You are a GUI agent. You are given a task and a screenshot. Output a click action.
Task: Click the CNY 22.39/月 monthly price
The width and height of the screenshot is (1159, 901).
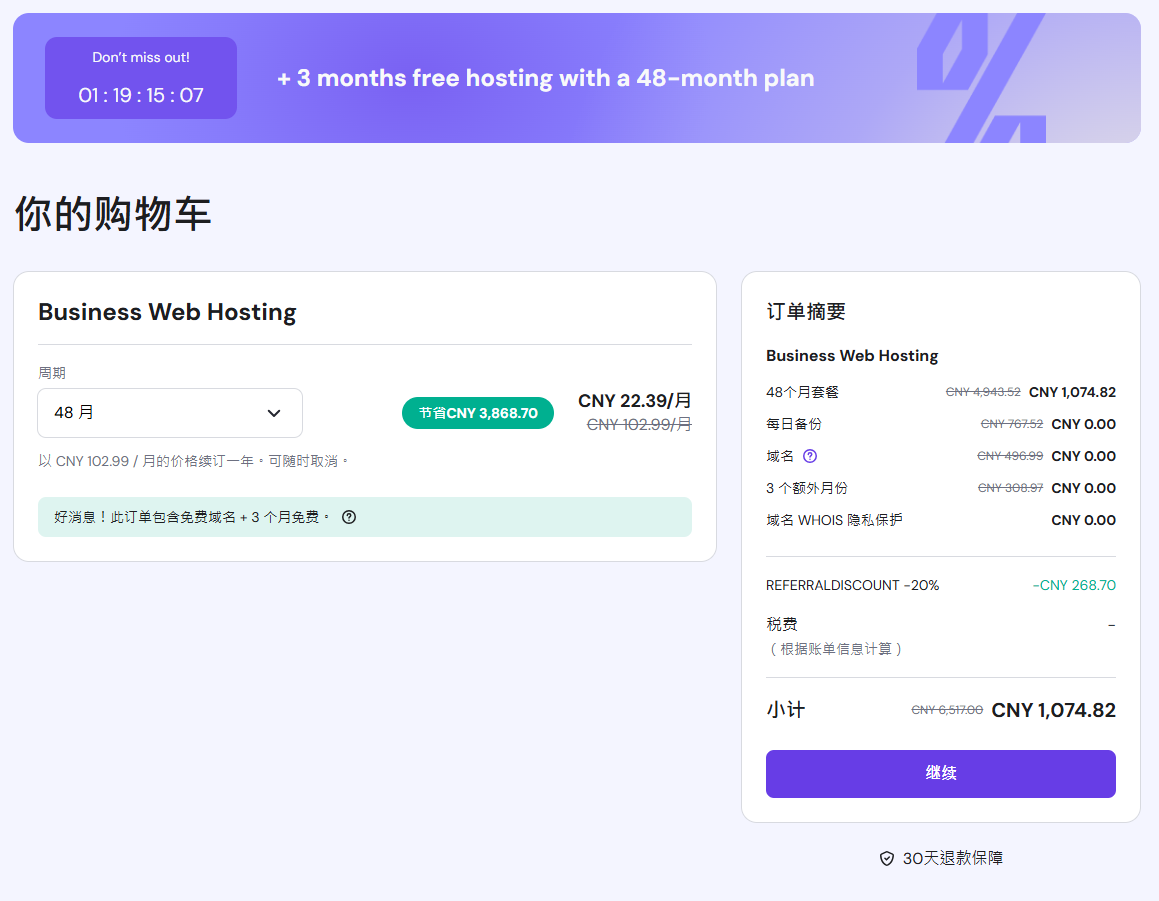pos(634,401)
